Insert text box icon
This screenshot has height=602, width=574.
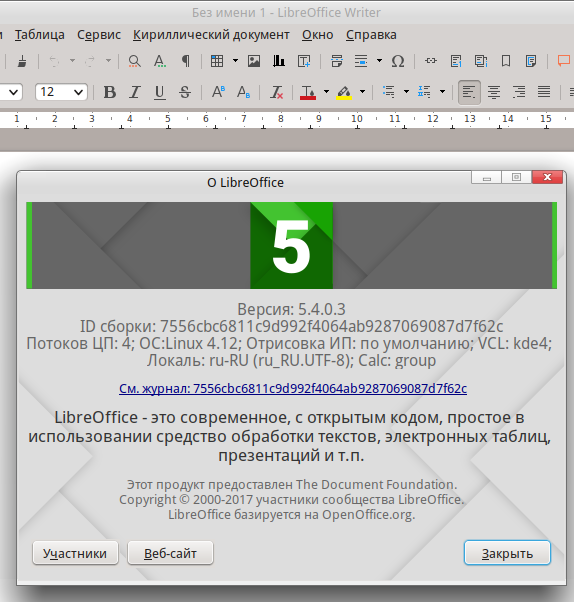[304, 61]
